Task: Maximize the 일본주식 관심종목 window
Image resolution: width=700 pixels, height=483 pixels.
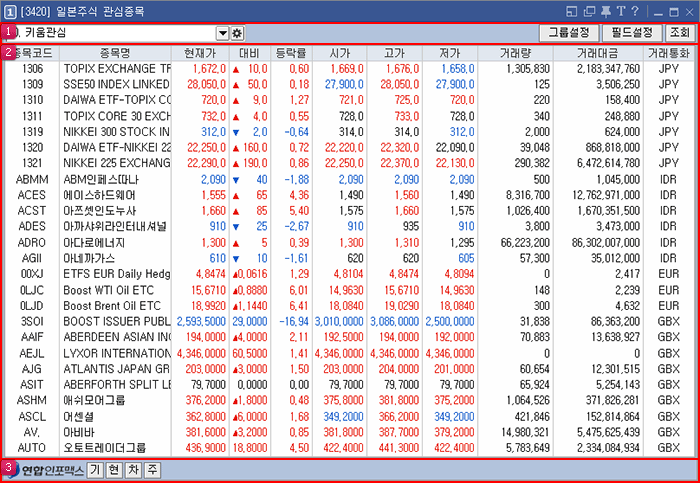Action: (674, 12)
